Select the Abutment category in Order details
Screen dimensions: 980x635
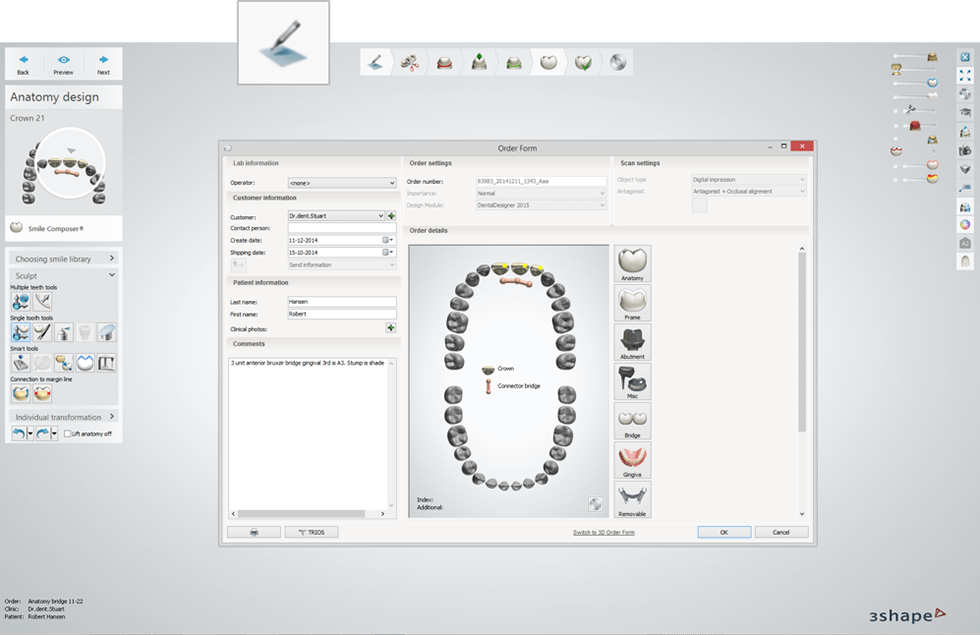[632, 342]
